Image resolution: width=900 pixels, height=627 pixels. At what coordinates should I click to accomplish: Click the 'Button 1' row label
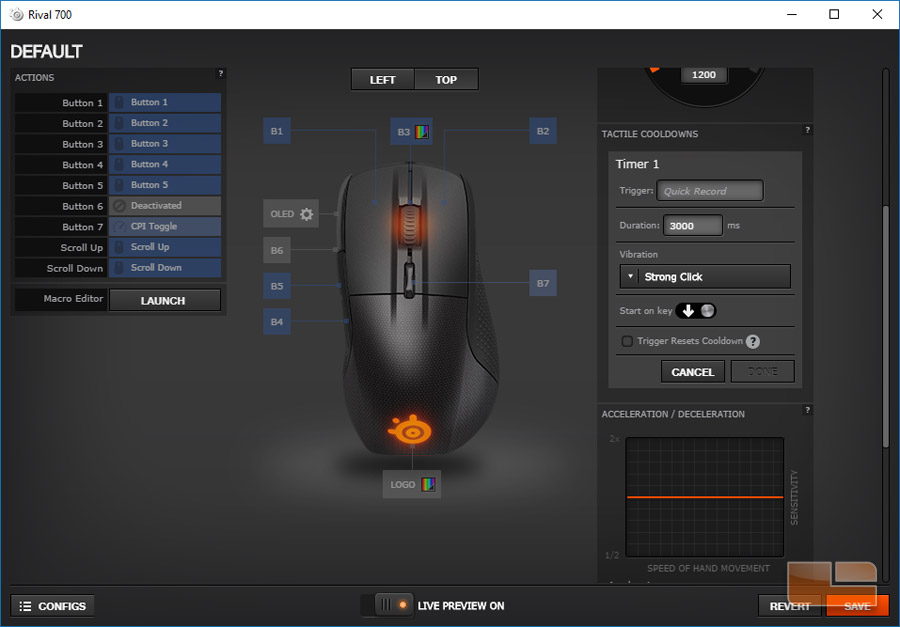tap(82, 103)
